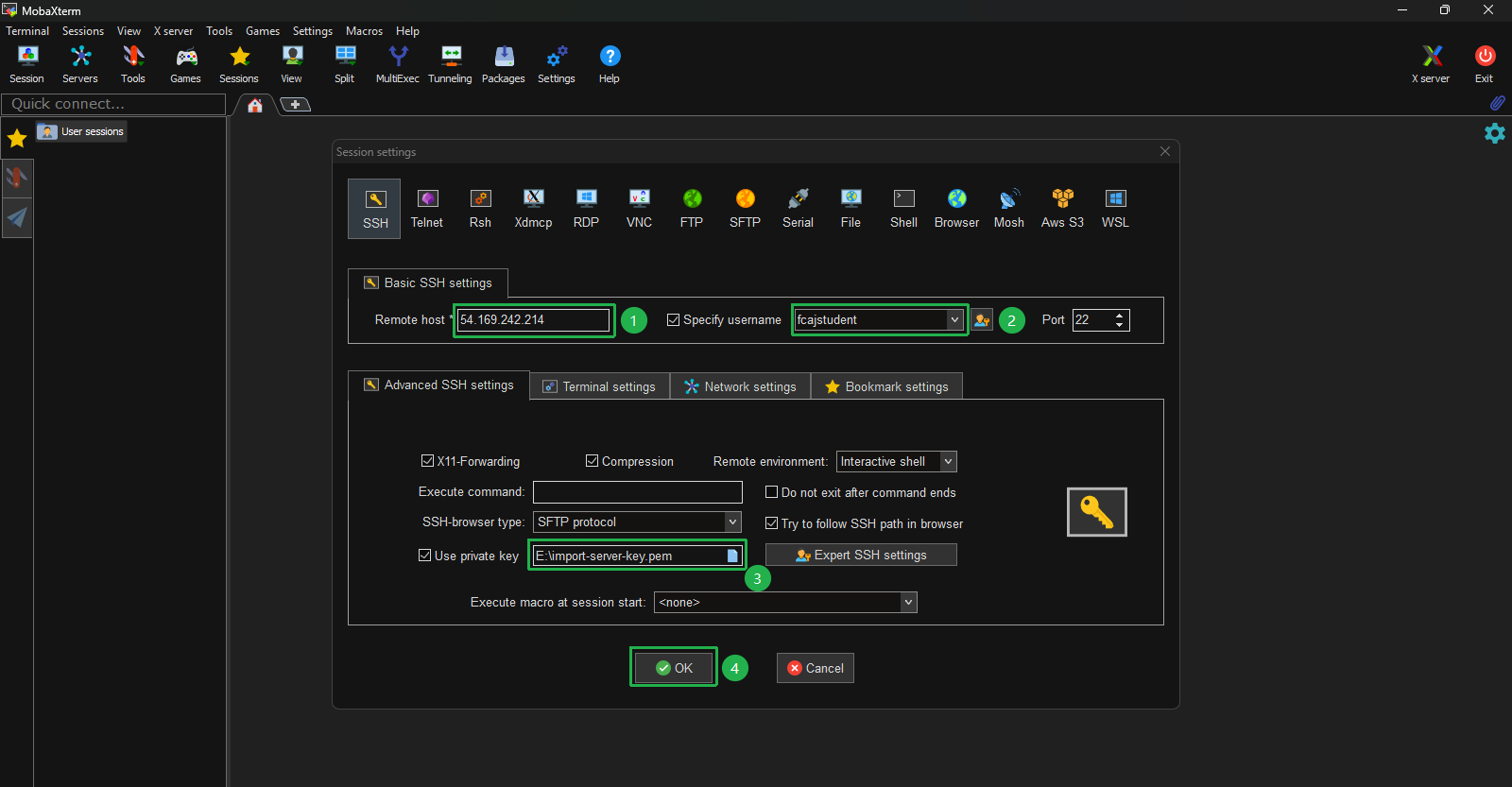
Task: Select User sessions in the sidebar
Action: tap(81, 131)
